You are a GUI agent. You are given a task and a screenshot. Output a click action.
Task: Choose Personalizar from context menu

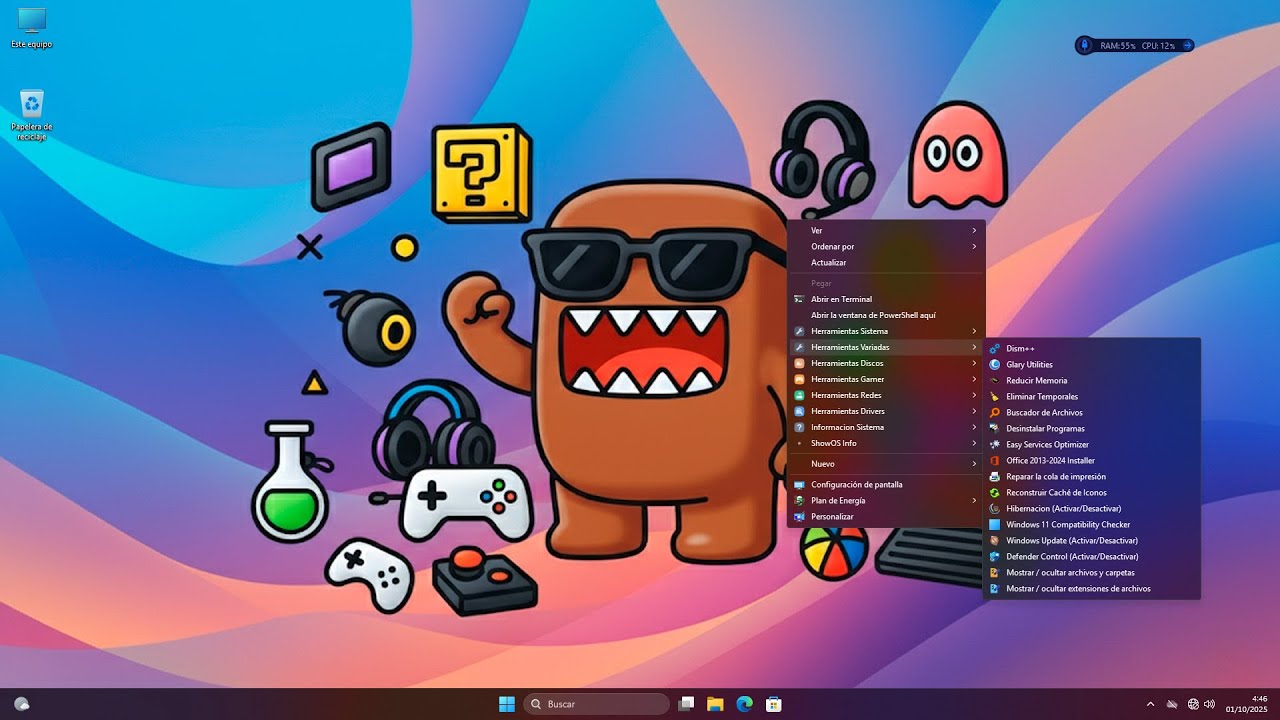point(886,516)
